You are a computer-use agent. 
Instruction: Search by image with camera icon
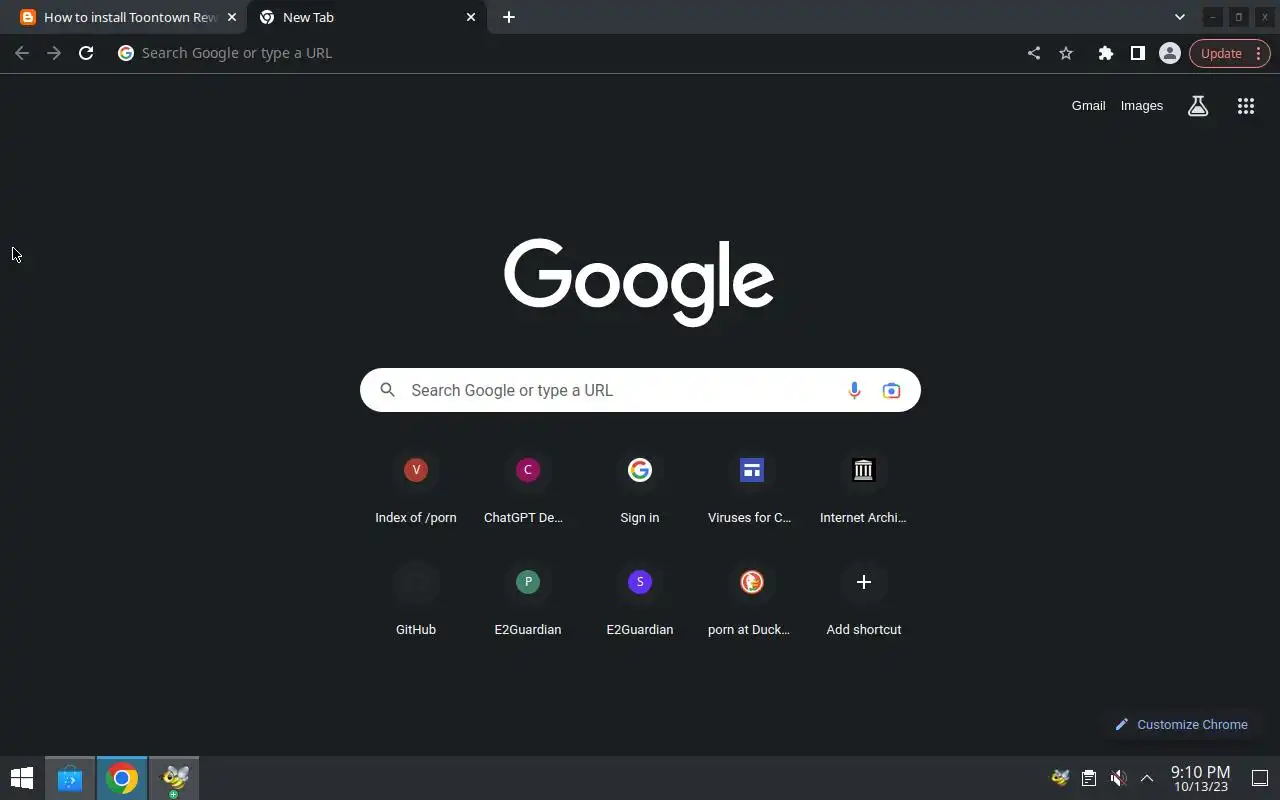891,390
